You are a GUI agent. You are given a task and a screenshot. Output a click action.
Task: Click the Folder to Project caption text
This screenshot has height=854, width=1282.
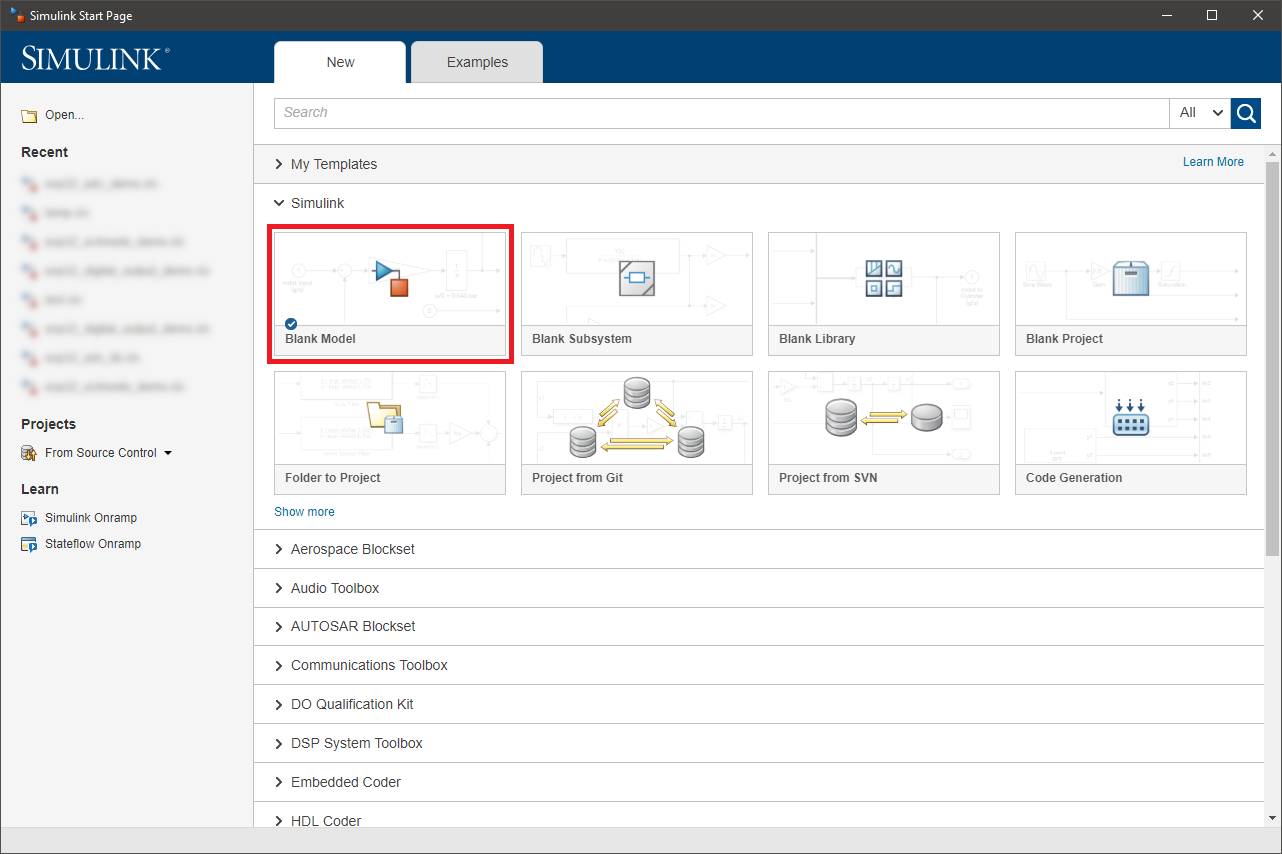333,478
